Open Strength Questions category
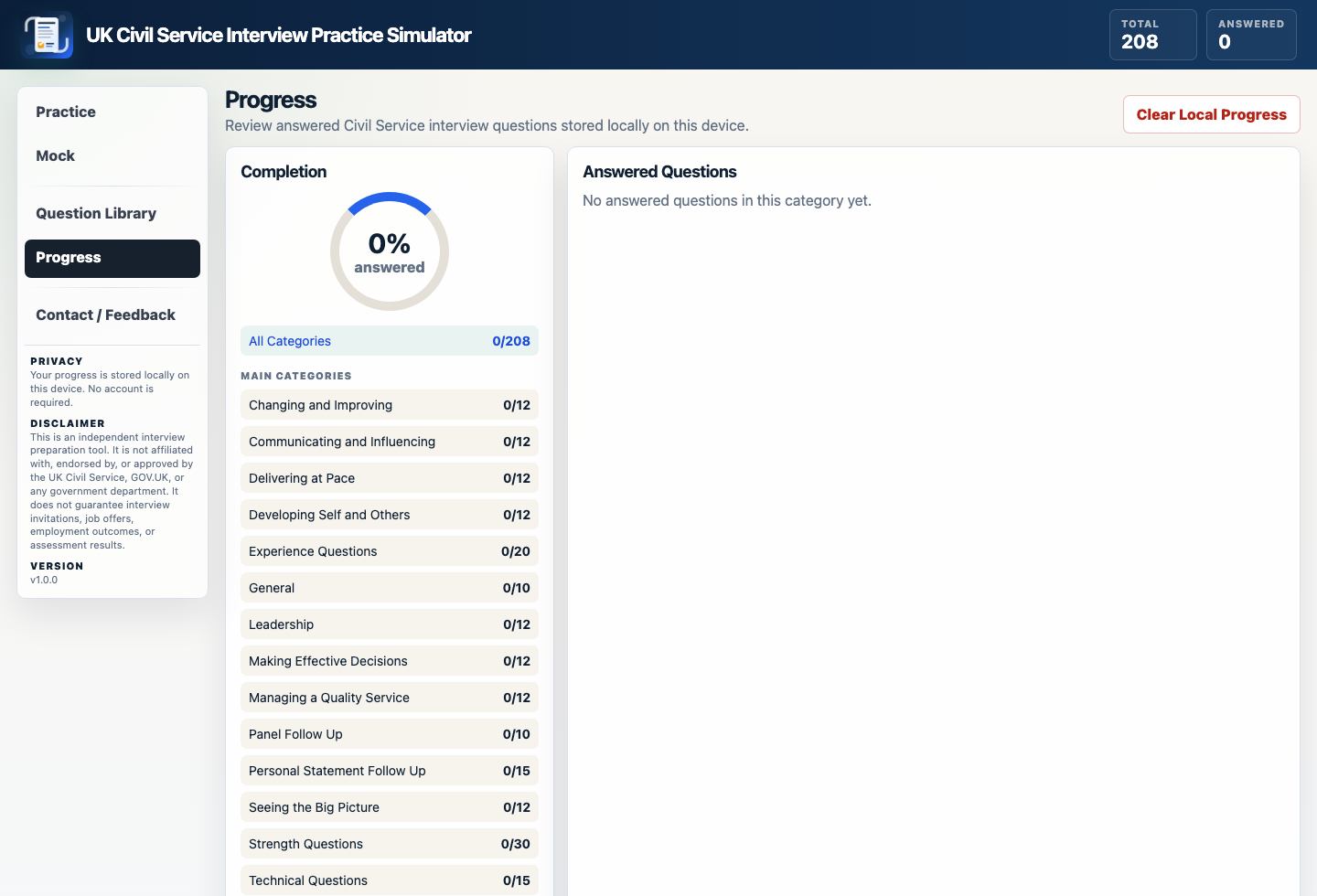The image size is (1317, 896). pos(390,844)
